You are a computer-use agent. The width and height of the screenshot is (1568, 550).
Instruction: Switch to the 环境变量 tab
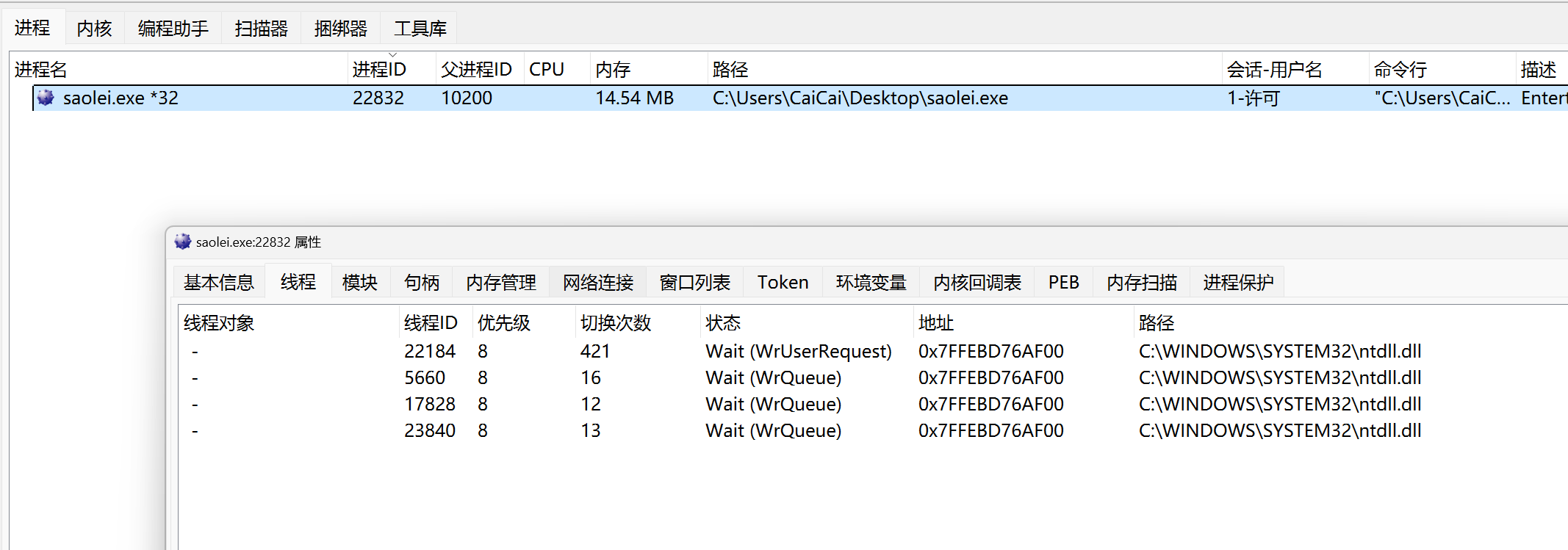[x=871, y=282]
